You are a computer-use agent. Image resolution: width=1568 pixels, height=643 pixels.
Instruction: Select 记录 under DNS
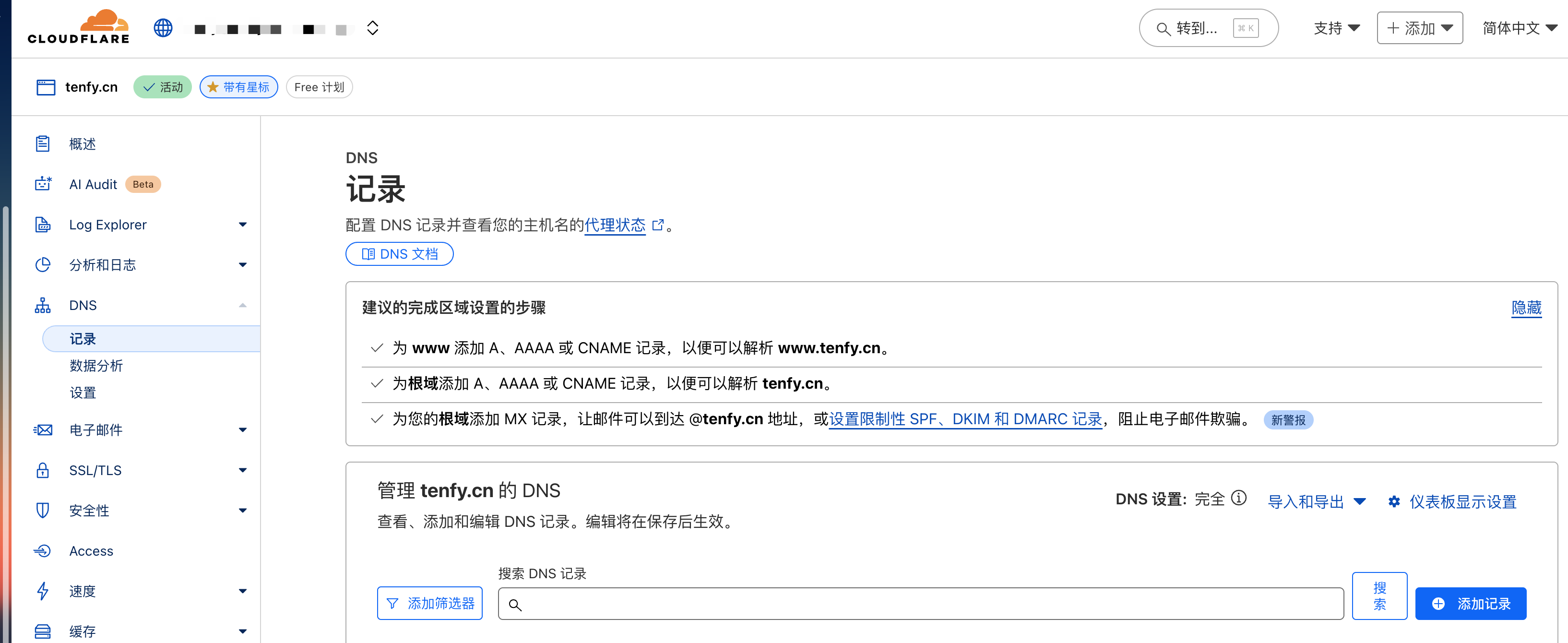[152, 339]
